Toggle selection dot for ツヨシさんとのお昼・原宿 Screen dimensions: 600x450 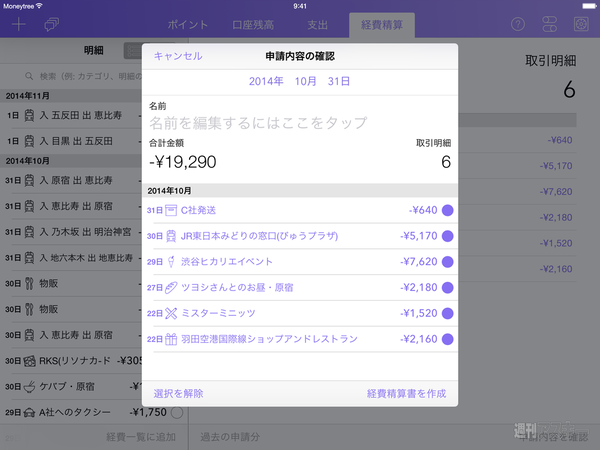tap(447, 287)
